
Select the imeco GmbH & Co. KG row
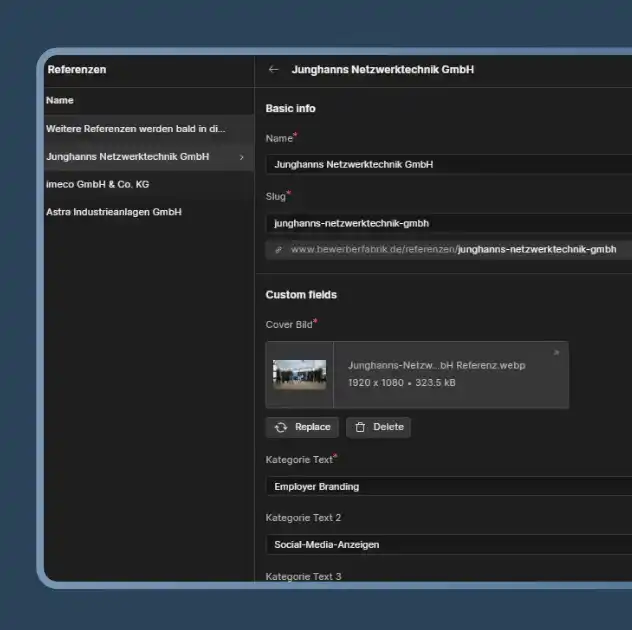(x=149, y=185)
